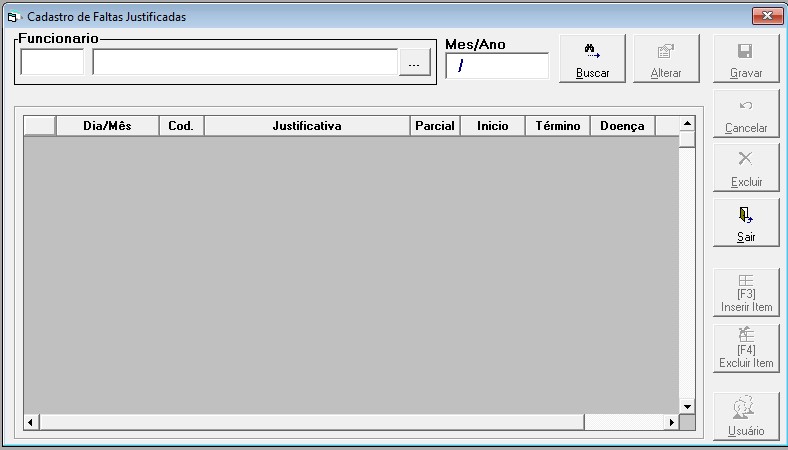The image size is (788, 450).
Task: Exit using the Sair door button
Action: click(x=746, y=223)
